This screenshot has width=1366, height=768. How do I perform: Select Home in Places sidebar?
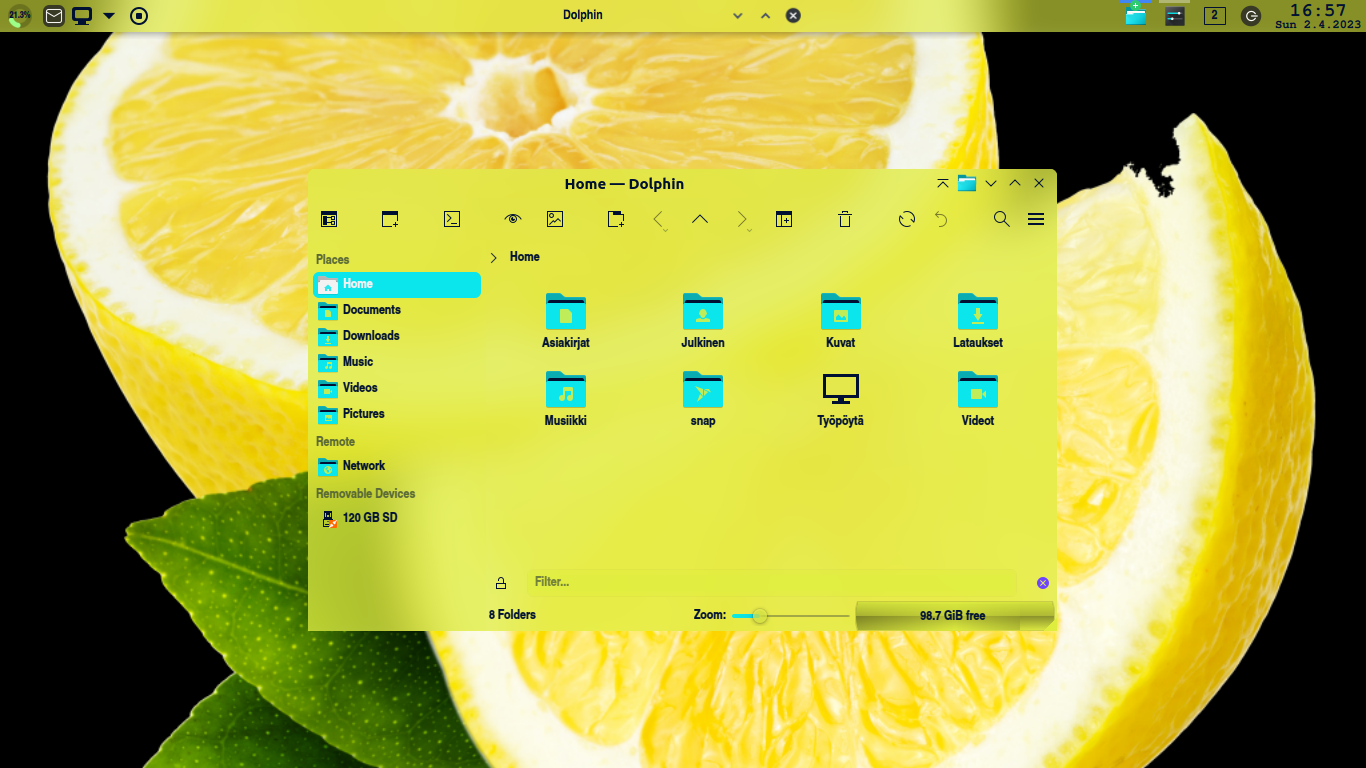[x=397, y=284]
